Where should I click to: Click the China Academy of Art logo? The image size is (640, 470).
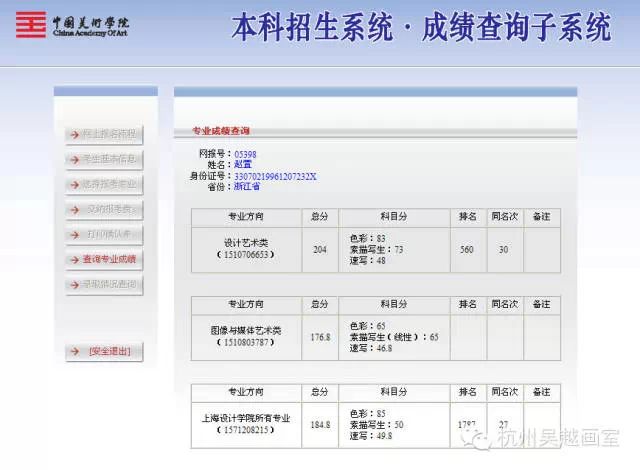(x=72, y=25)
